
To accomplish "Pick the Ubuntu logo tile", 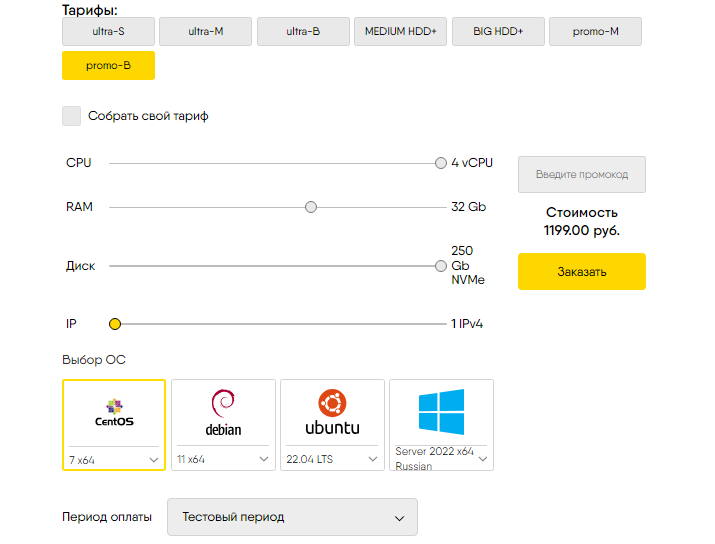I will pyautogui.click(x=332, y=412).
